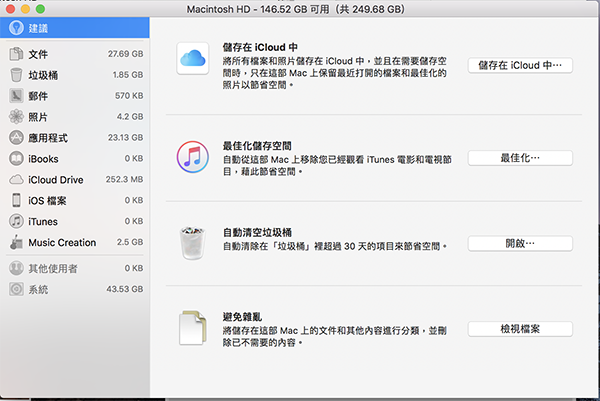Click the 4.2 GB photos size value
600x401 pixels.
(x=130, y=117)
